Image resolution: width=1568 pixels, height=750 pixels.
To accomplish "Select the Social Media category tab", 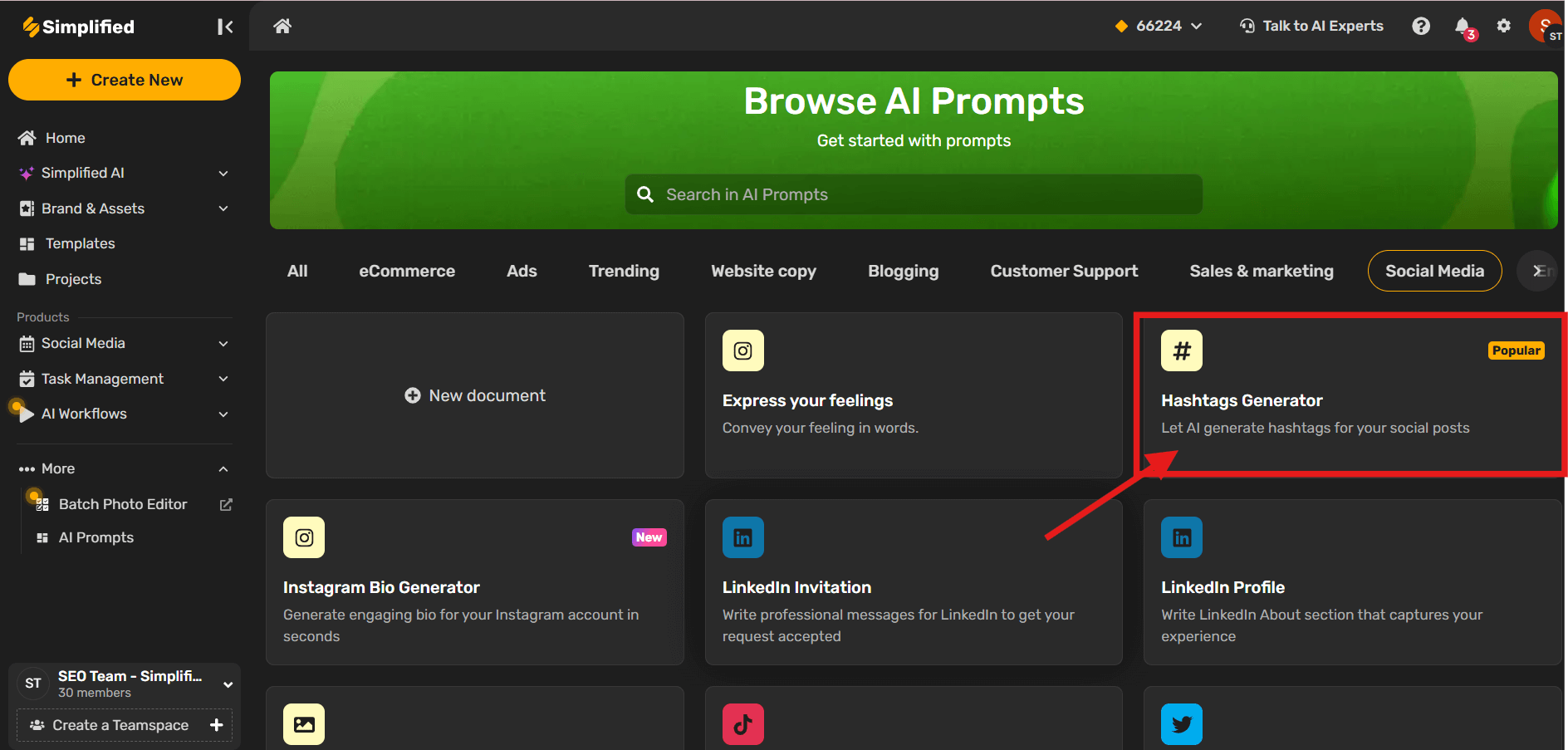I will 1434,271.
